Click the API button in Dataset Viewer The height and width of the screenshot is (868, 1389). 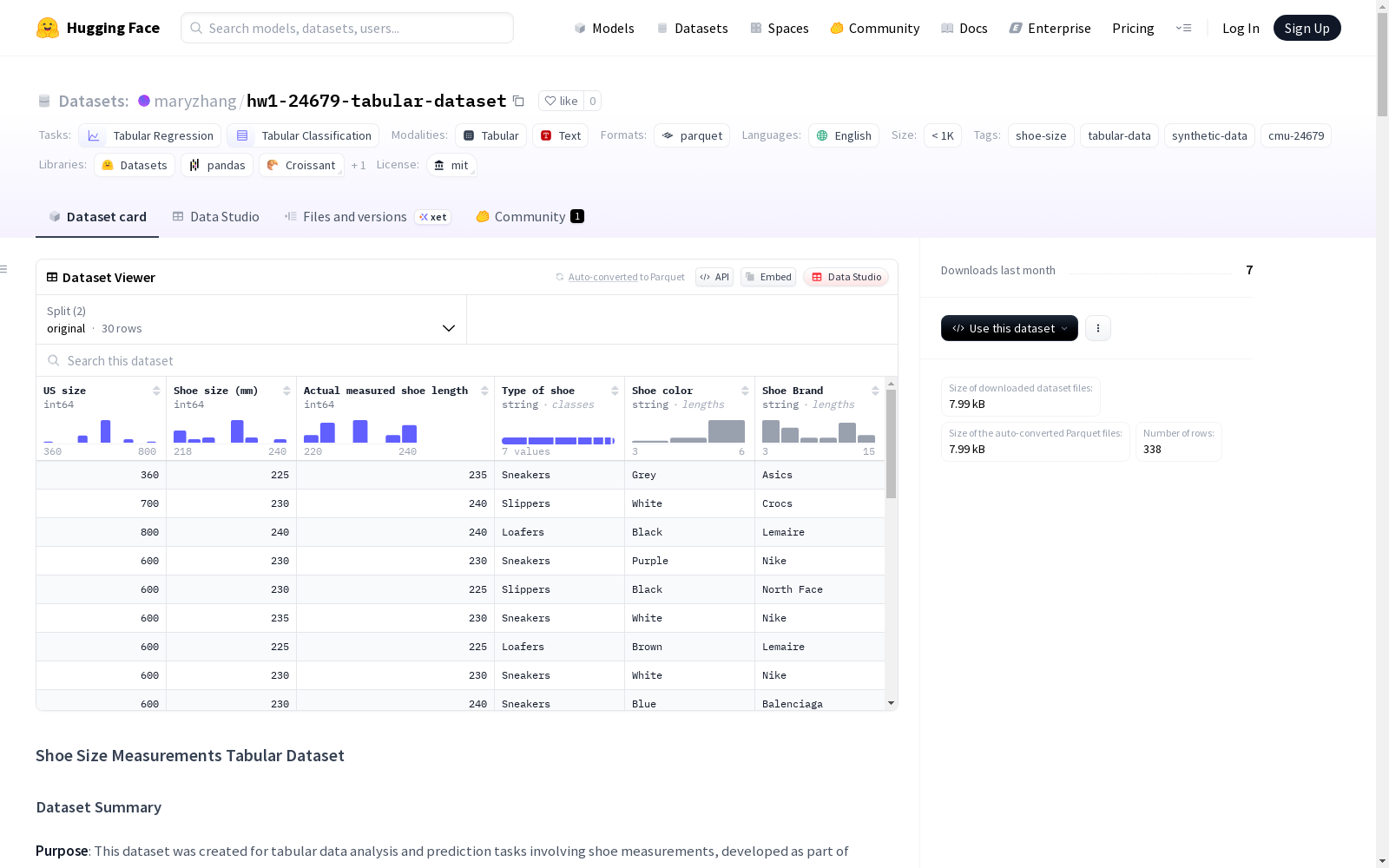tap(714, 277)
